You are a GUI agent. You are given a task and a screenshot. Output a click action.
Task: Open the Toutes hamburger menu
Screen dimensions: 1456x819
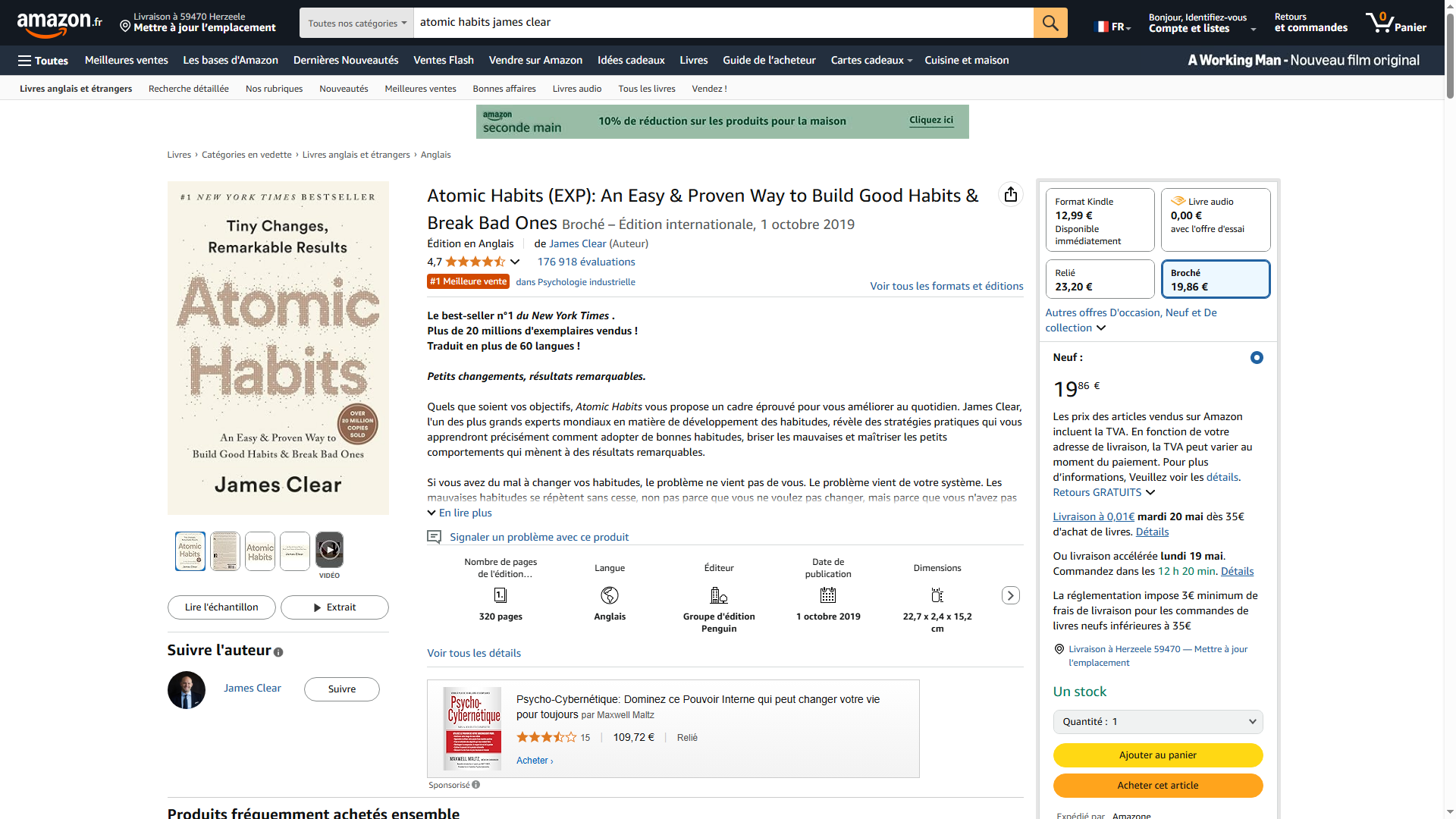43,61
